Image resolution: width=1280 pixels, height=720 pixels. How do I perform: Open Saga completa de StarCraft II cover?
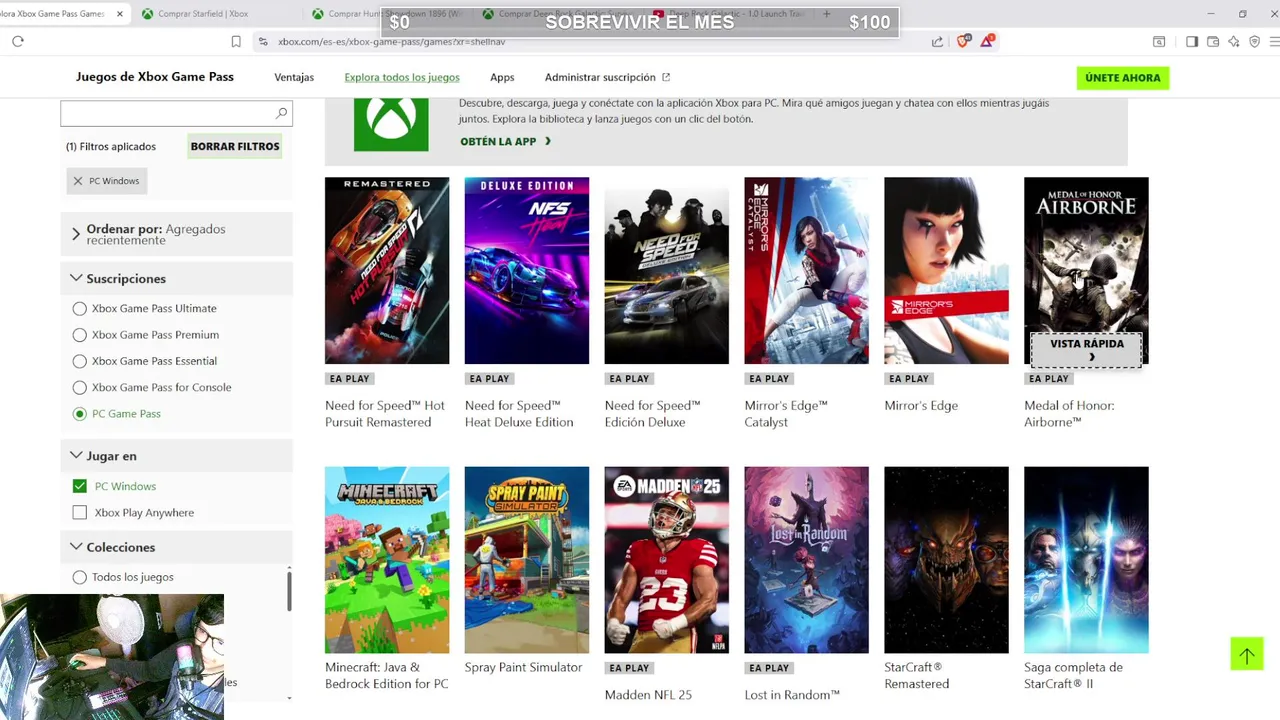click(1086, 560)
